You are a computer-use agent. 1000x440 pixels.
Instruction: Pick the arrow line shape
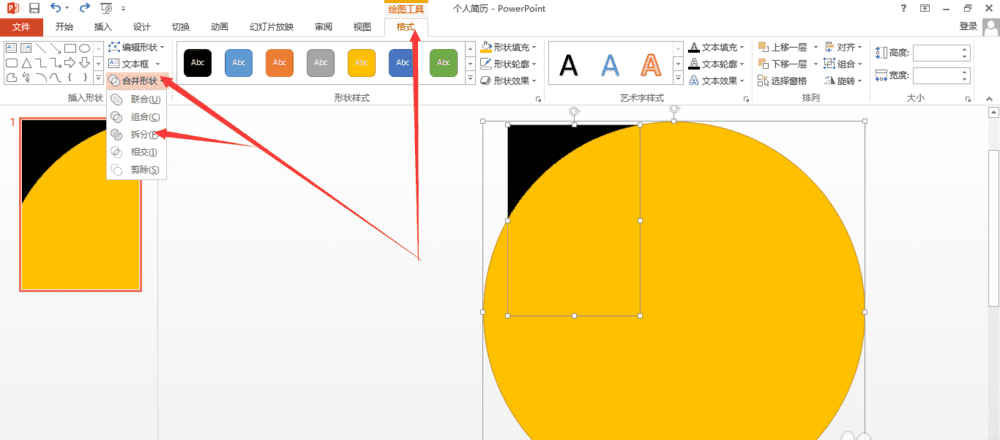tap(55, 48)
